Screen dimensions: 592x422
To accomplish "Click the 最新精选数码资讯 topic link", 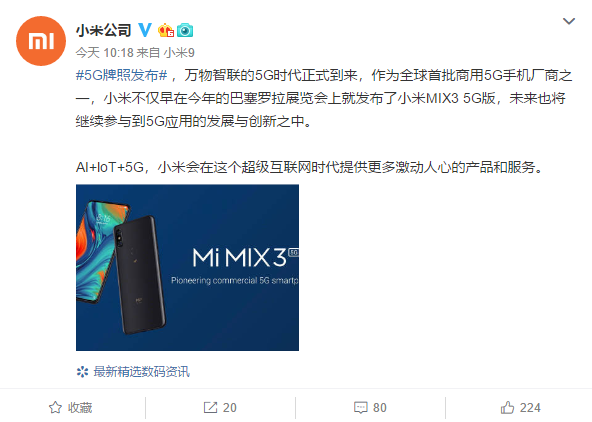I will click(x=142, y=372).
